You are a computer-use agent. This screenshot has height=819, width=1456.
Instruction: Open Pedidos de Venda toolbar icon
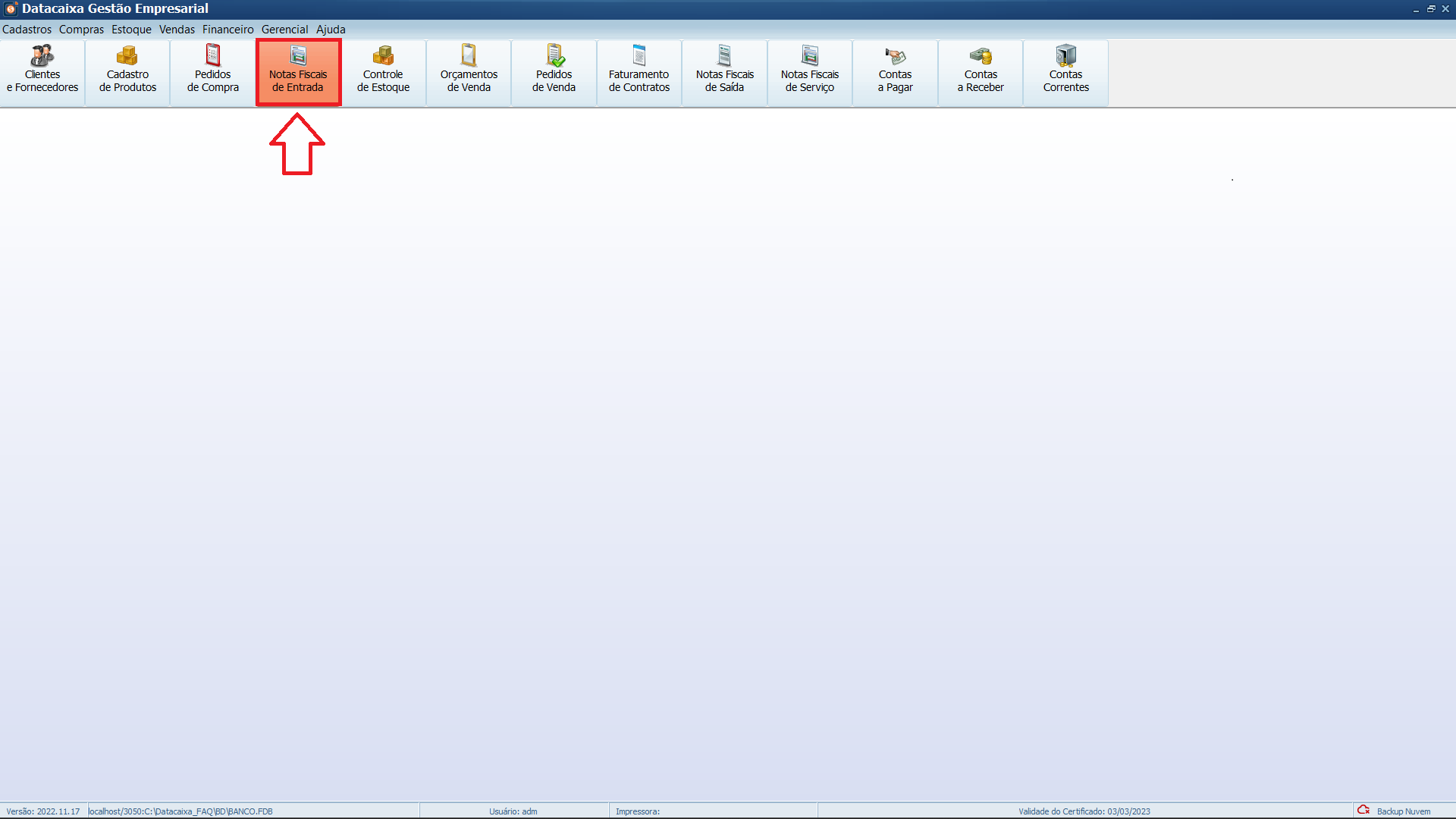pos(554,73)
